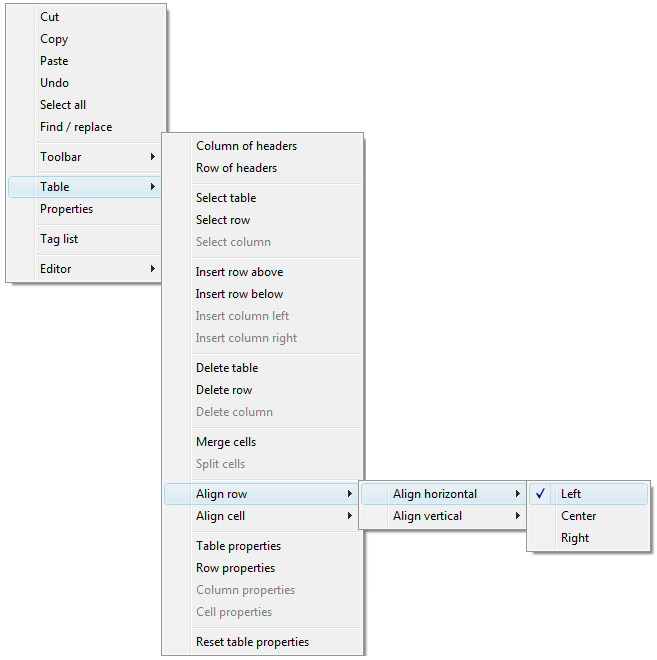Image resolution: width=657 pixels, height=660 pixels.
Task: Click Select table
Action: tap(263, 198)
